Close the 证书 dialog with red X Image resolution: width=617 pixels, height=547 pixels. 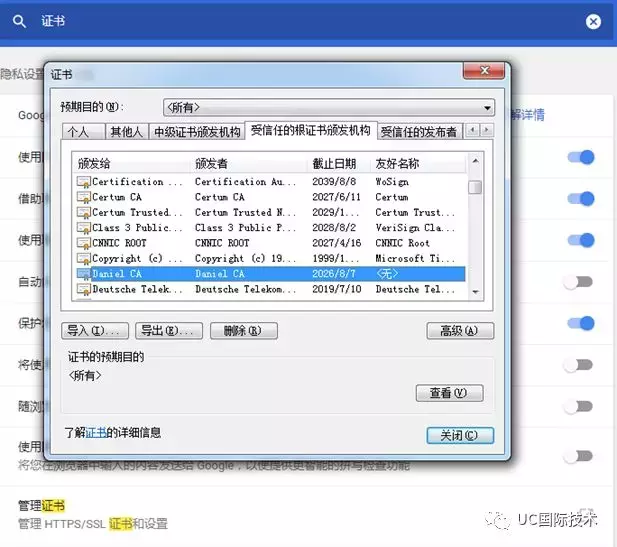[484, 71]
